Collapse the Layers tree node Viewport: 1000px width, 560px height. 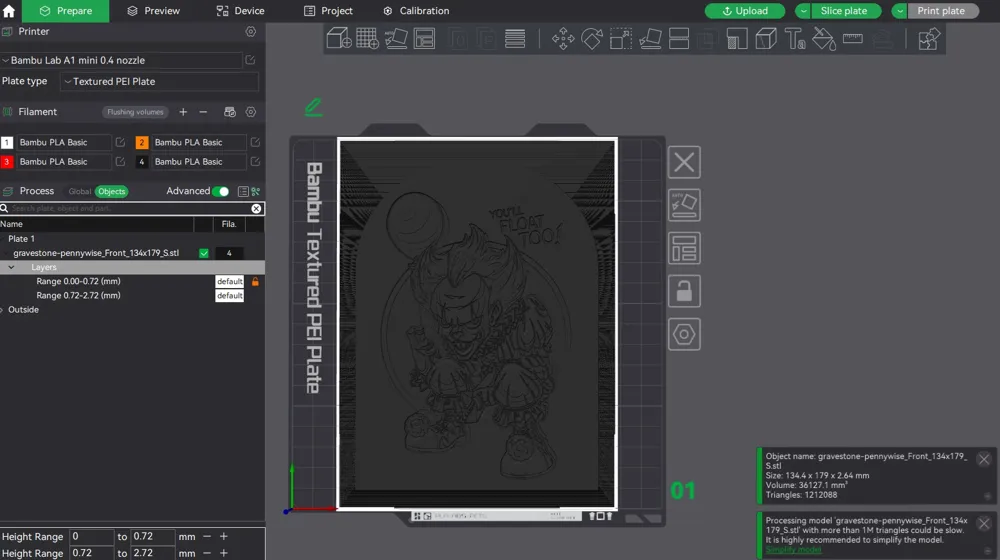11,267
